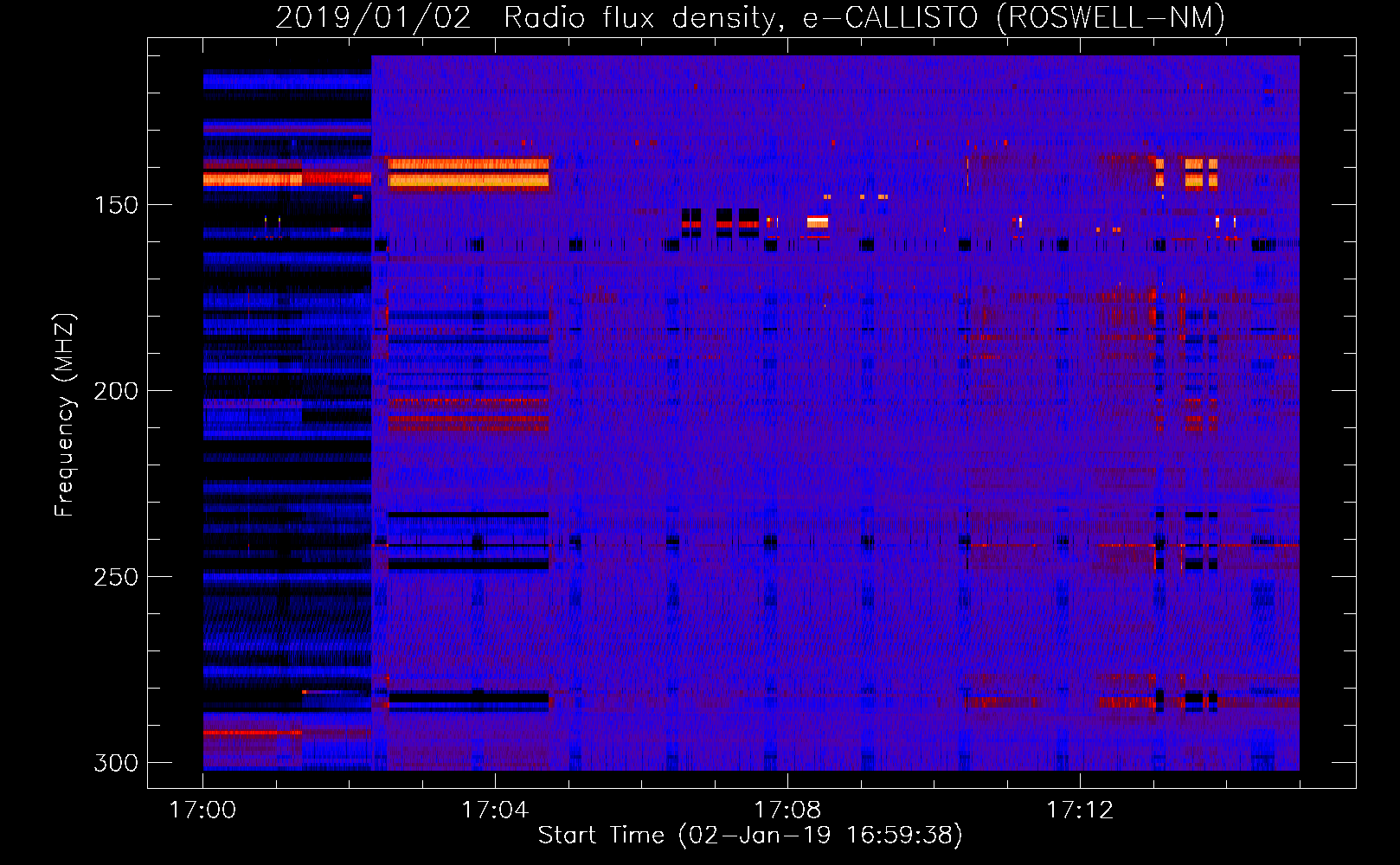
Task: Click the 300 frequency tick label
Action: [116, 763]
